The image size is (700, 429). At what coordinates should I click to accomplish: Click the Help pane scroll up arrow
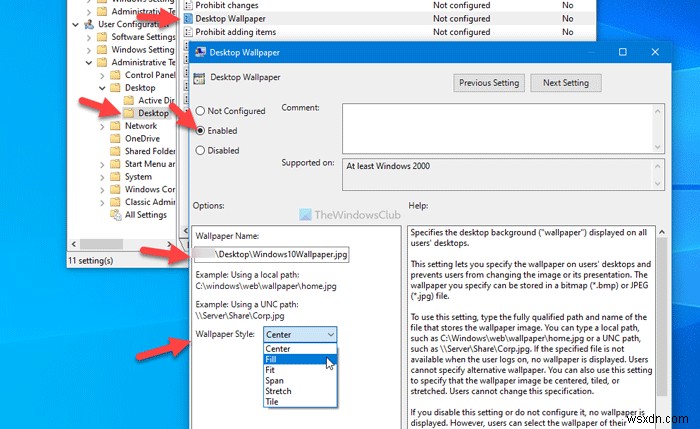(662, 232)
